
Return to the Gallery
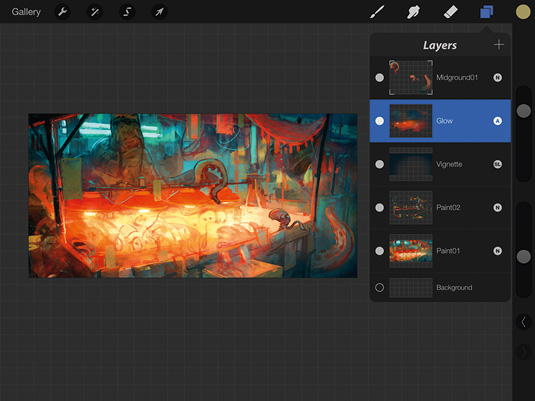26,12
